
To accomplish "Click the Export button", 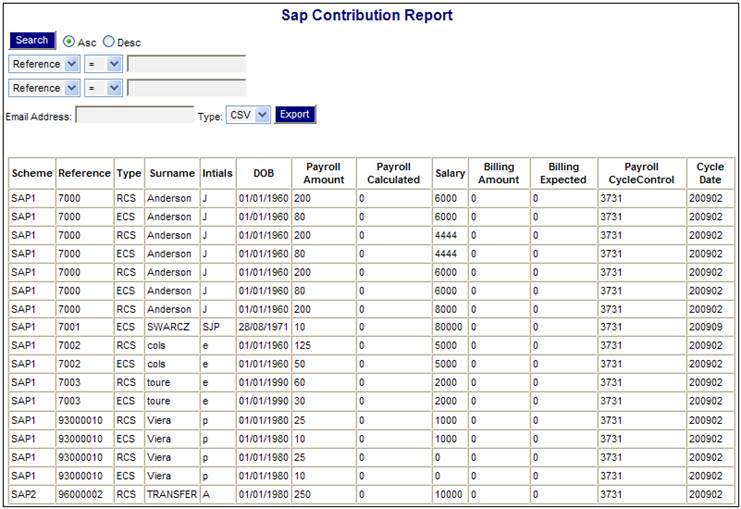I will pyautogui.click(x=295, y=115).
